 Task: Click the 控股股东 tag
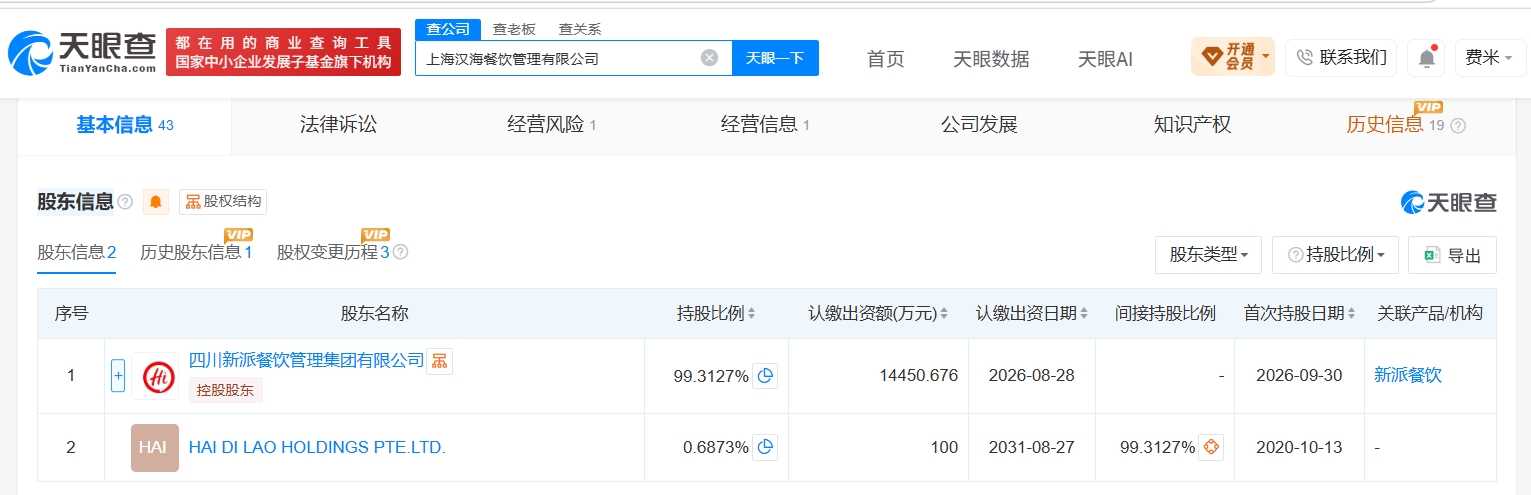226,391
